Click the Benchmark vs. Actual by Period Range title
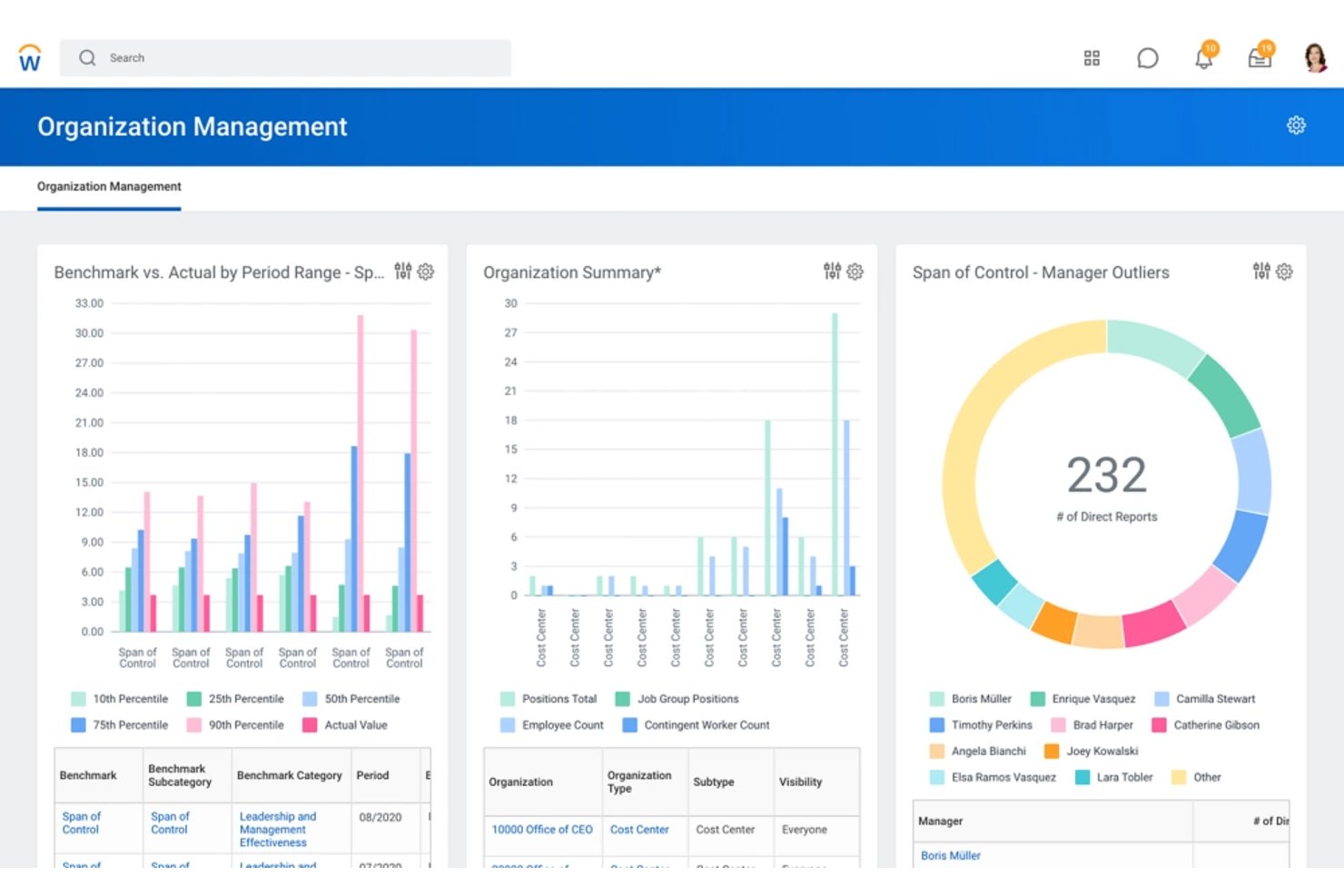This screenshot has height=896, width=1344. tap(219, 272)
